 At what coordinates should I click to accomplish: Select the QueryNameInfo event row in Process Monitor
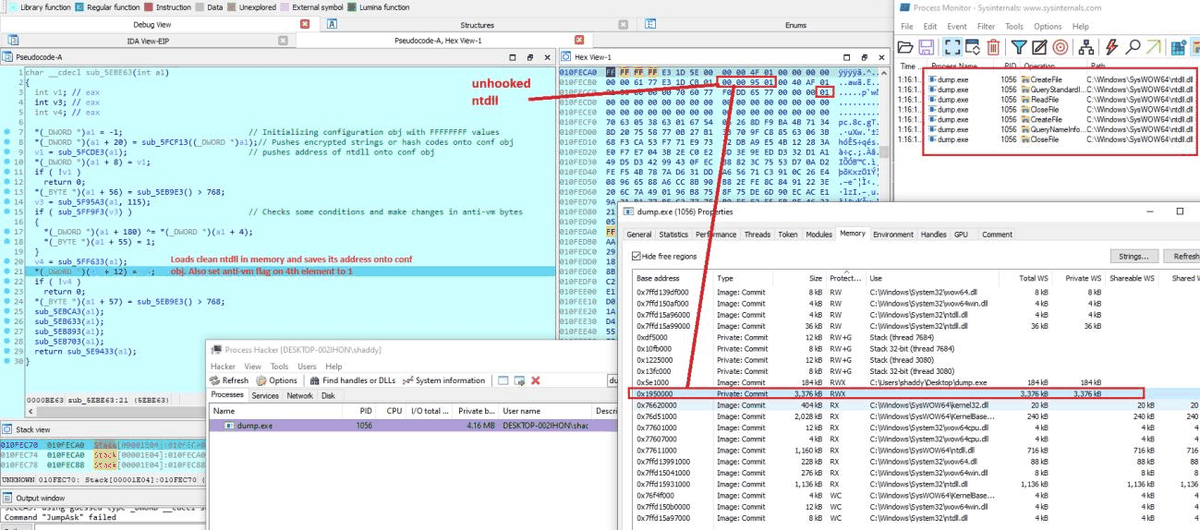pos(1047,130)
